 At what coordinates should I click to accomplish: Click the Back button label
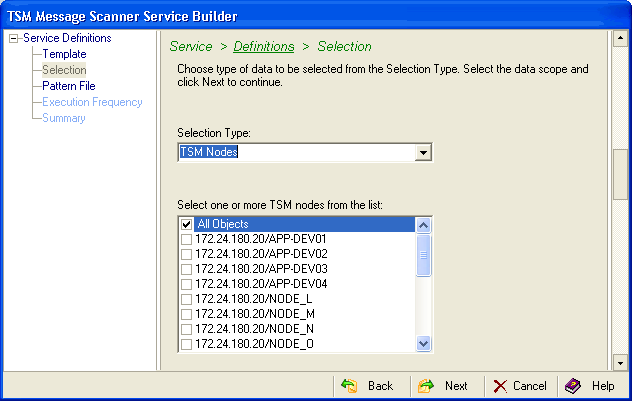[380, 386]
